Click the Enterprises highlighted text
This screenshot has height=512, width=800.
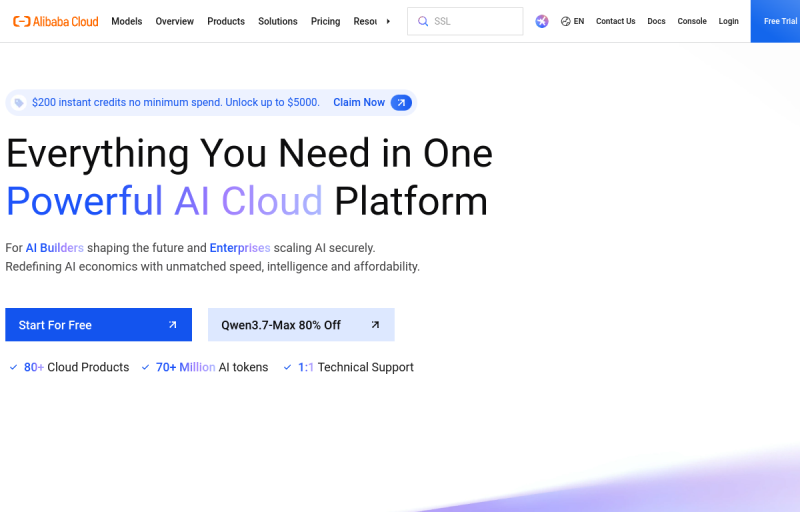click(240, 248)
